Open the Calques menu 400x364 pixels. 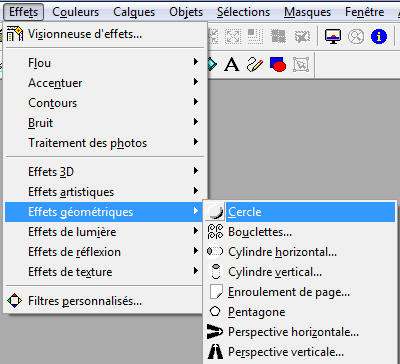point(134,12)
